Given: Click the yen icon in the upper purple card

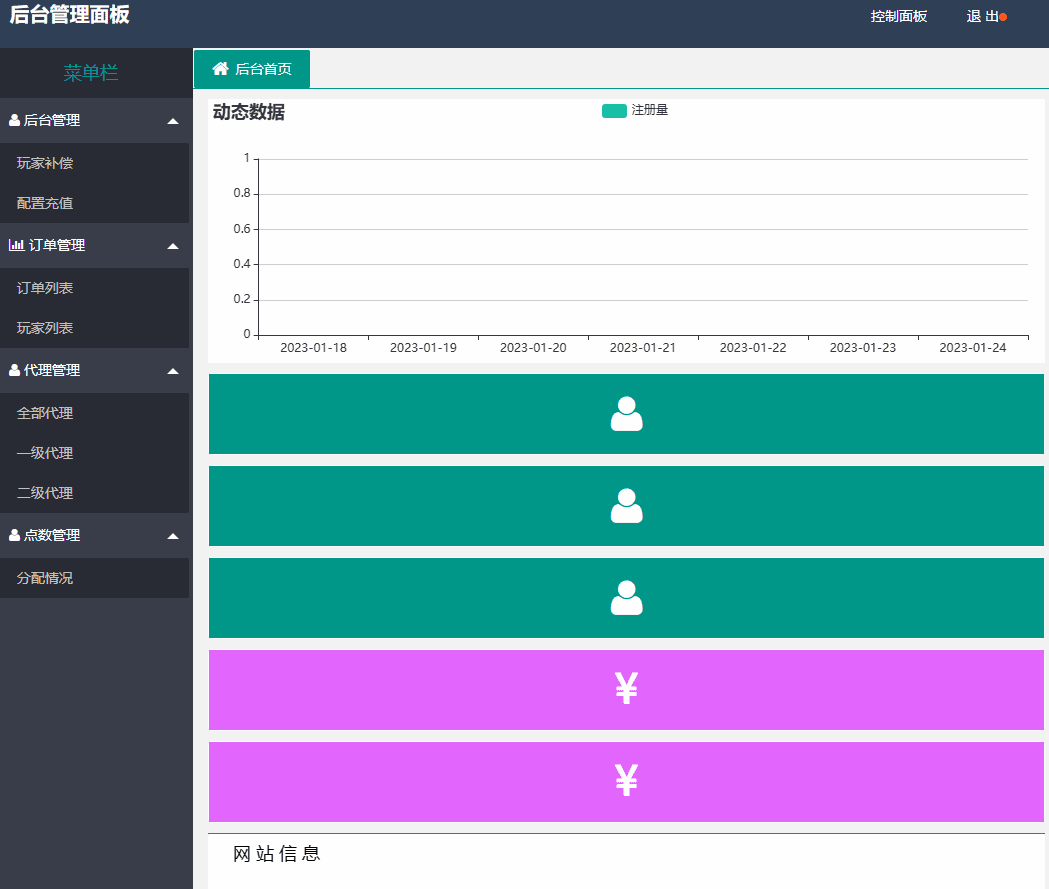Looking at the screenshot, I should [x=626, y=689].
